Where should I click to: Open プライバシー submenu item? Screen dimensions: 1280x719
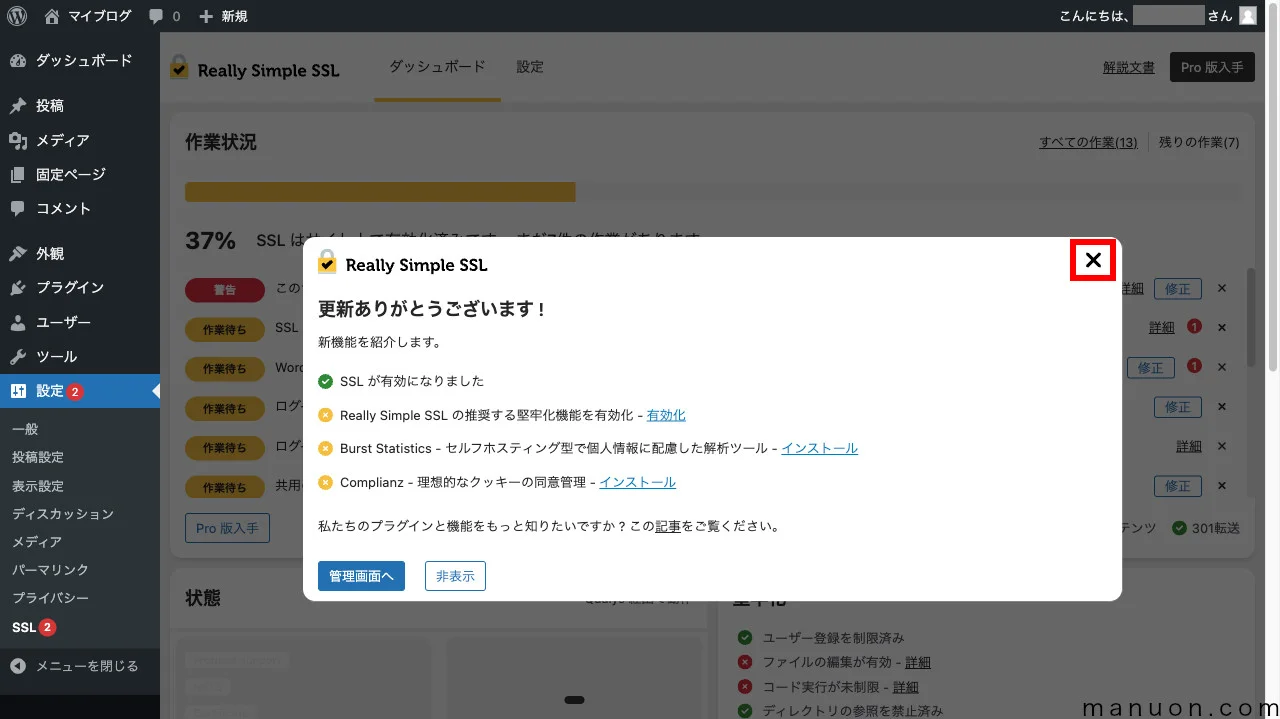(50, 598)
